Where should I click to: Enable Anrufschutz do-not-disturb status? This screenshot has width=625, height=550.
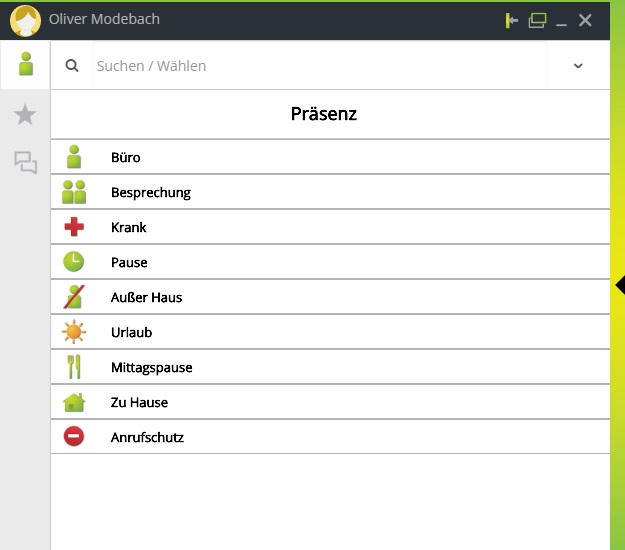tap(147, 437)
